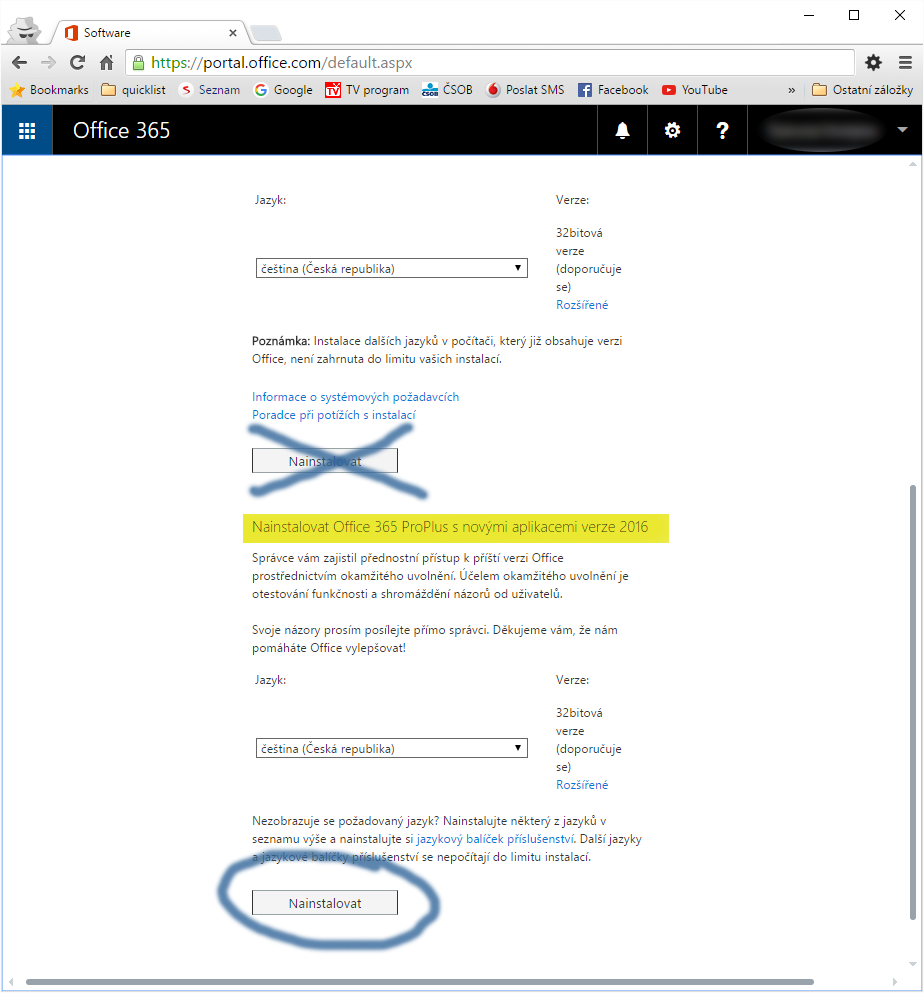
Task: Open the upper Jazyk čeština dropdown
Action: point(391,268)
